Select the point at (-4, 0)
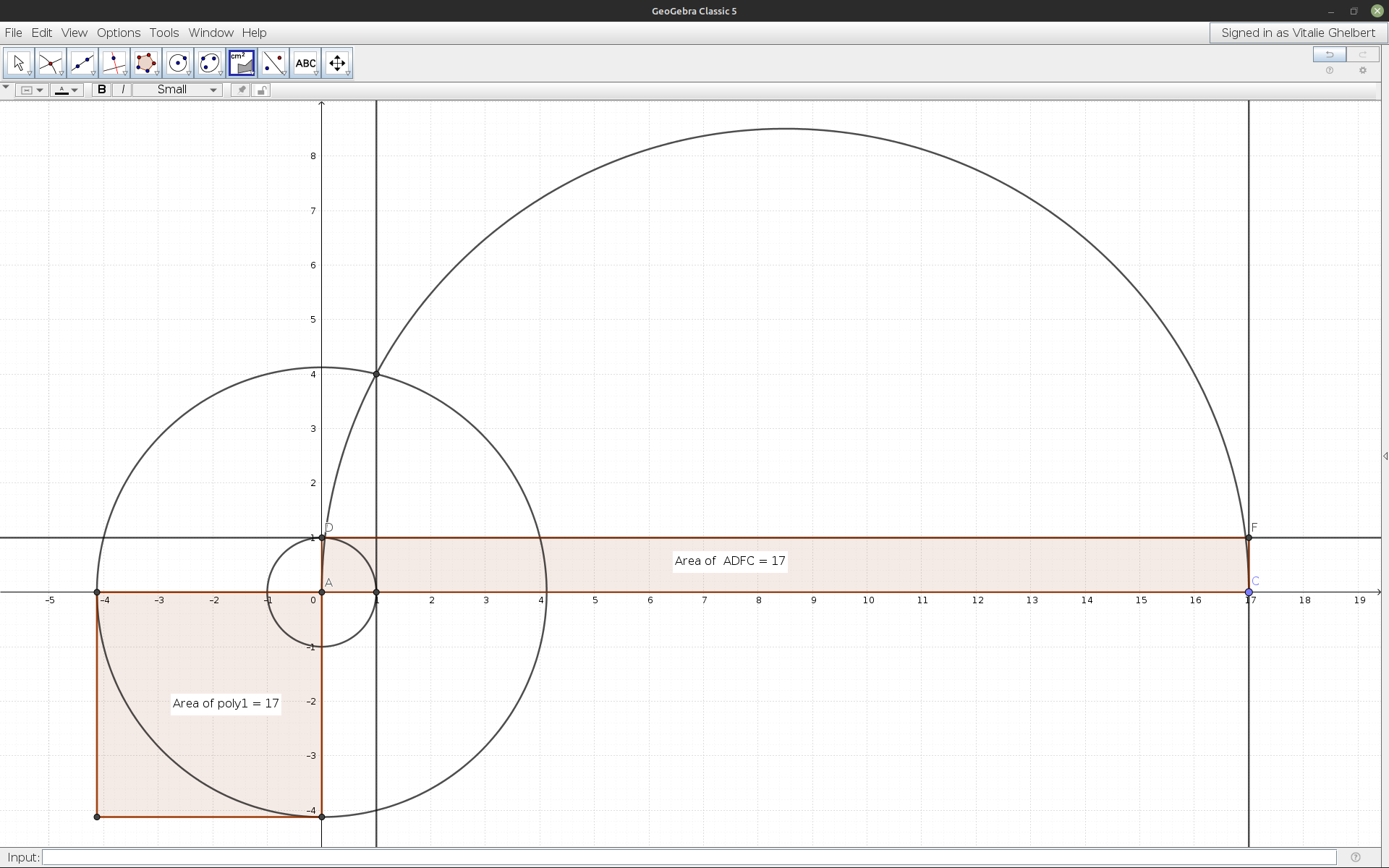1389x868 pixels. [97, 592]
